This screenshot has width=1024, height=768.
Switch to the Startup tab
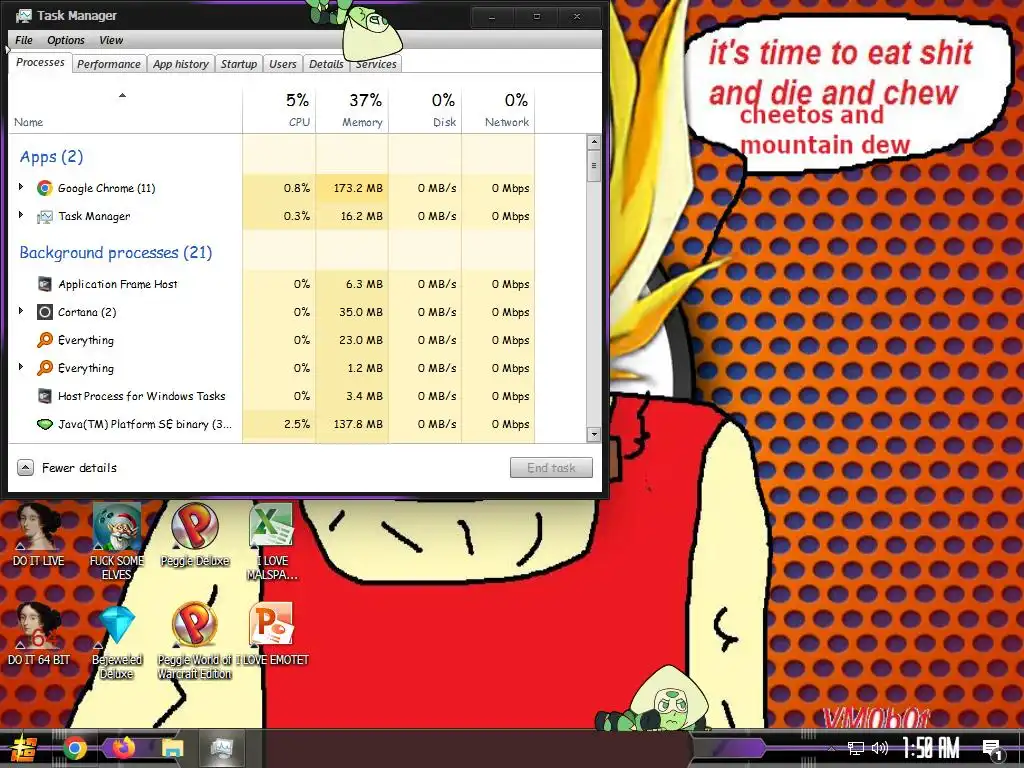[x=238, y=64]
